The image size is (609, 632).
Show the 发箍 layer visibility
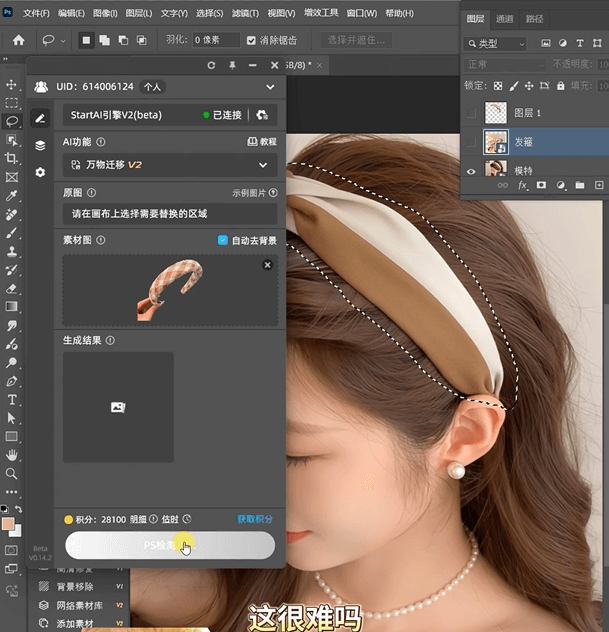pyautogui.click(x=471, y=142)
